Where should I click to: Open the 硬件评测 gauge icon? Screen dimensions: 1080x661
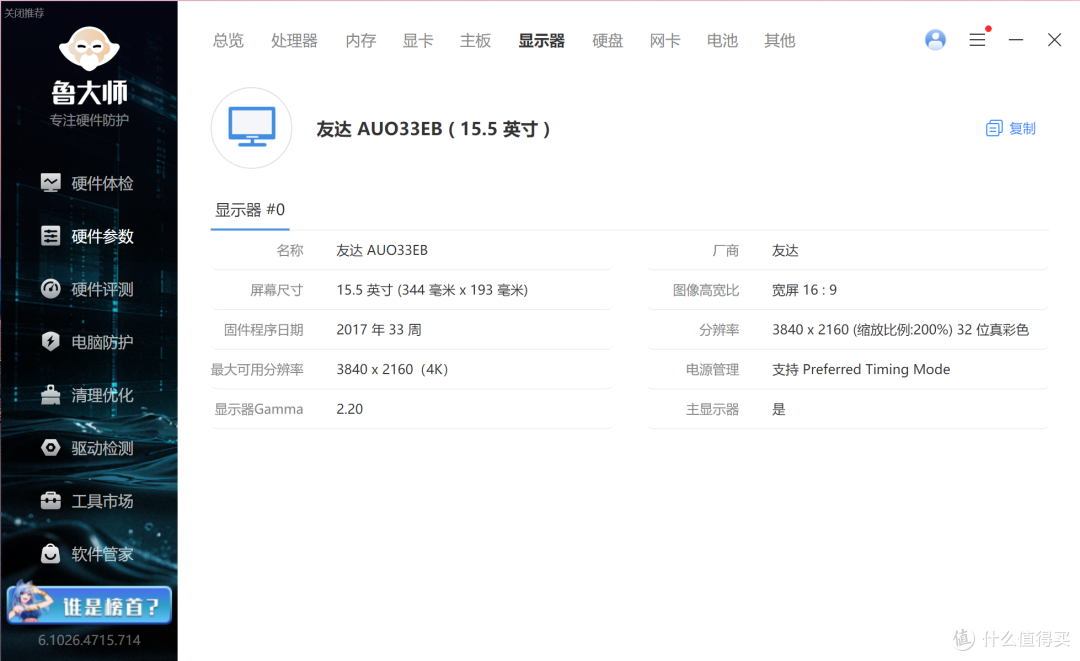click(50, 288)
